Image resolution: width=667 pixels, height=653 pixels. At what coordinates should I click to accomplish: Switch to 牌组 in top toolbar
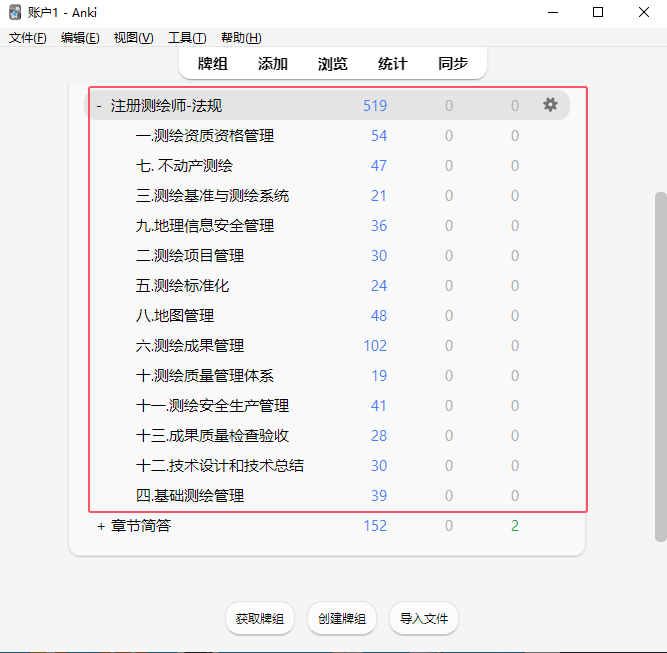click(x=212, y=64)
